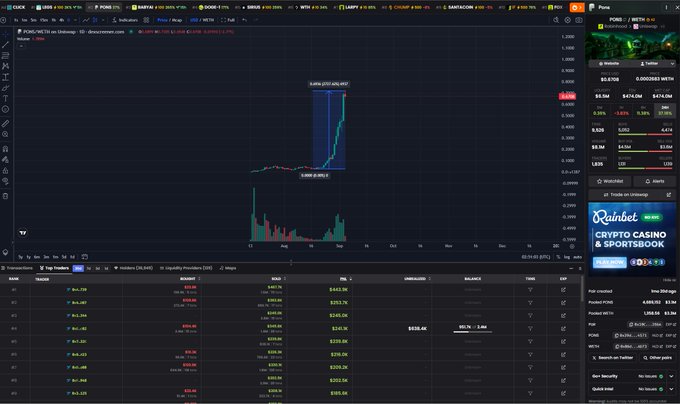Open the Transactions tab
This screenshot has width=680, height=404.
tap(17, 268)
